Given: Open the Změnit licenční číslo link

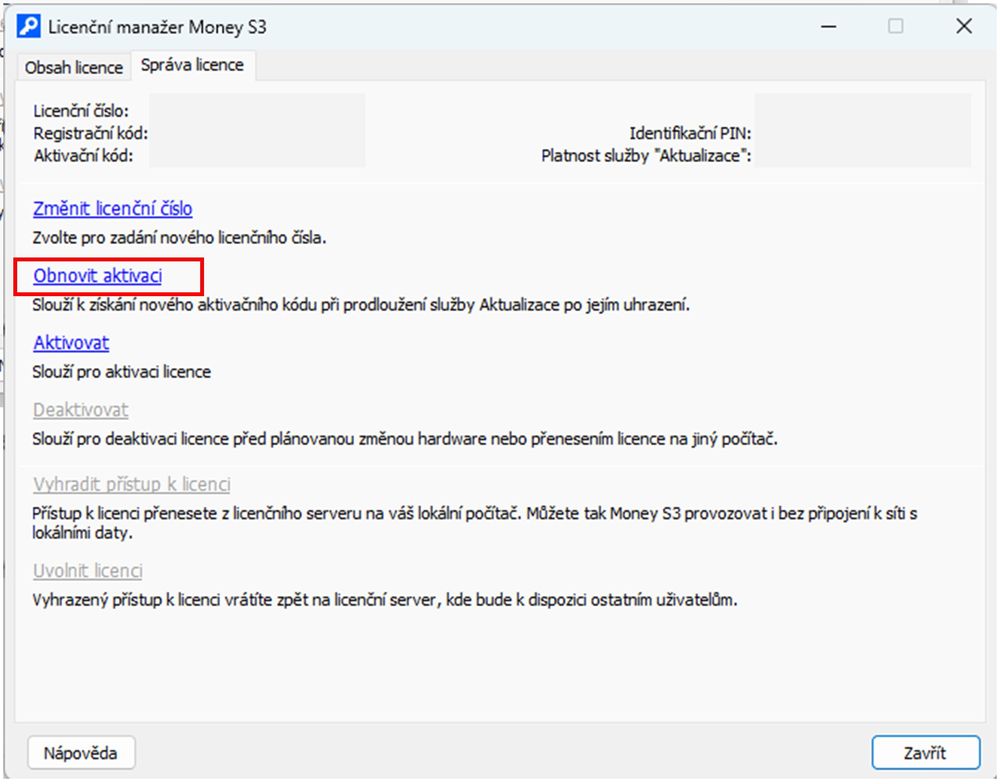Looking at the screenshot, I should click(x=113, y=209).
